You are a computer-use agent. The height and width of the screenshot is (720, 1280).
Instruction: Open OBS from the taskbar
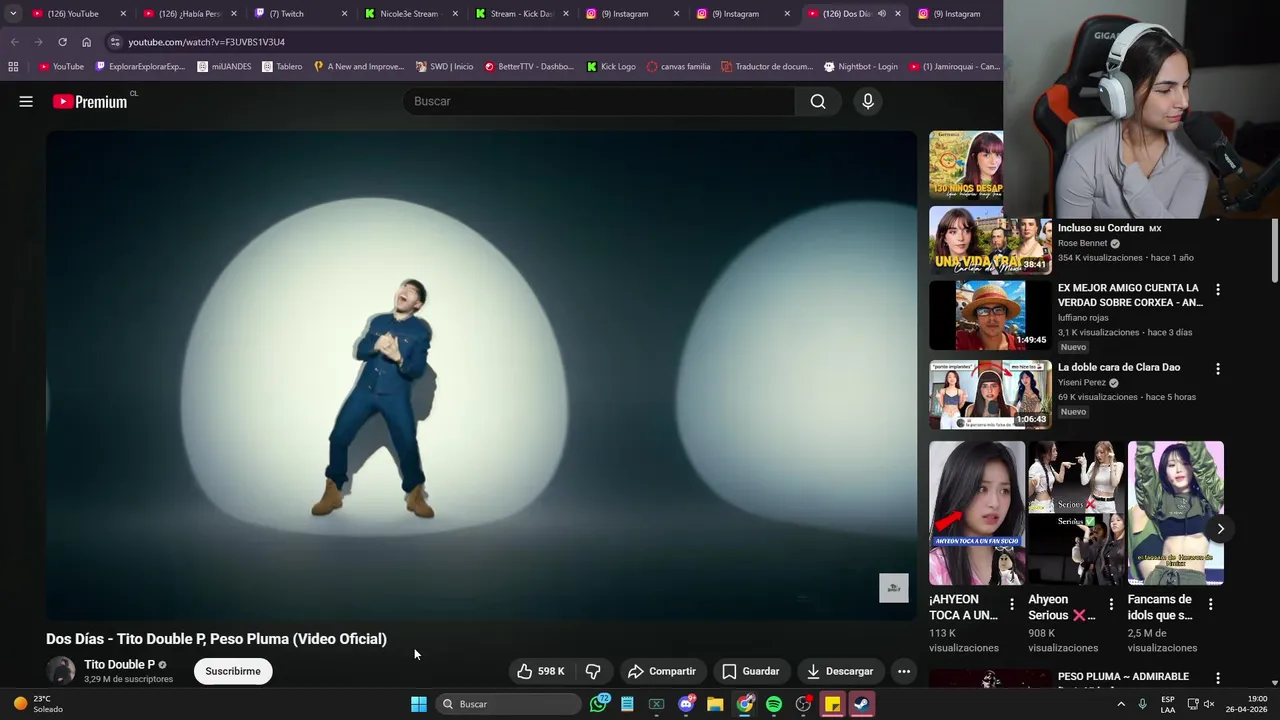(803, 704)
